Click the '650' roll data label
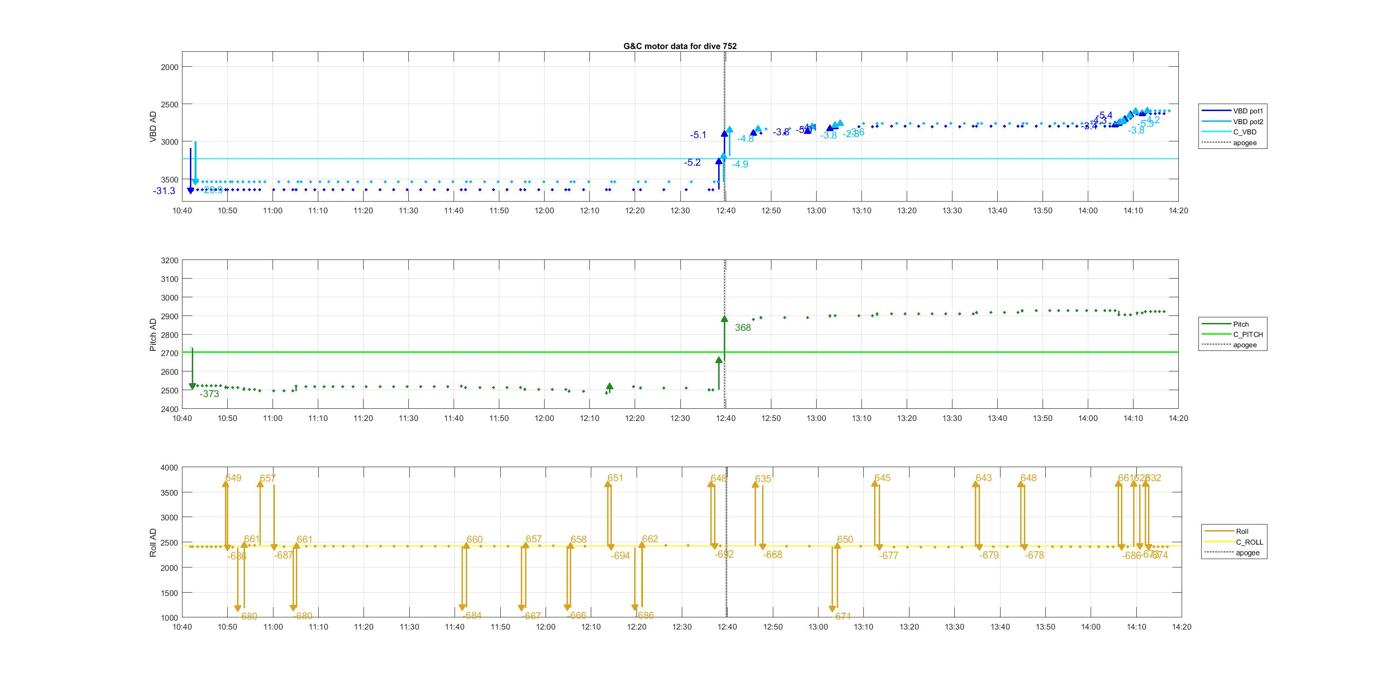Viewport: 1400px width, 693px height. pos(846,540)
